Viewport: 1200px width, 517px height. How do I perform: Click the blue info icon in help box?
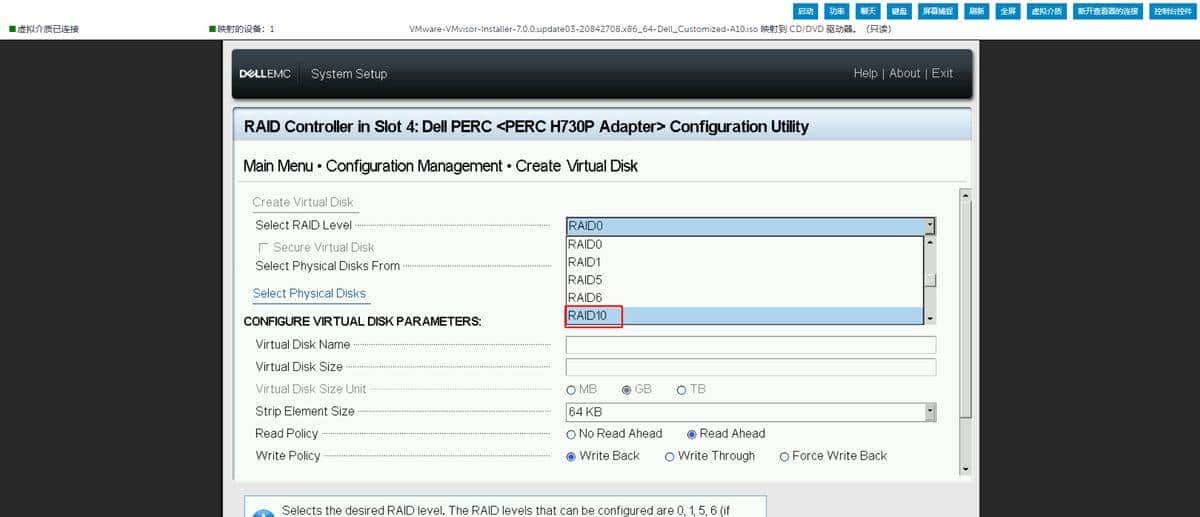(263, 515)
